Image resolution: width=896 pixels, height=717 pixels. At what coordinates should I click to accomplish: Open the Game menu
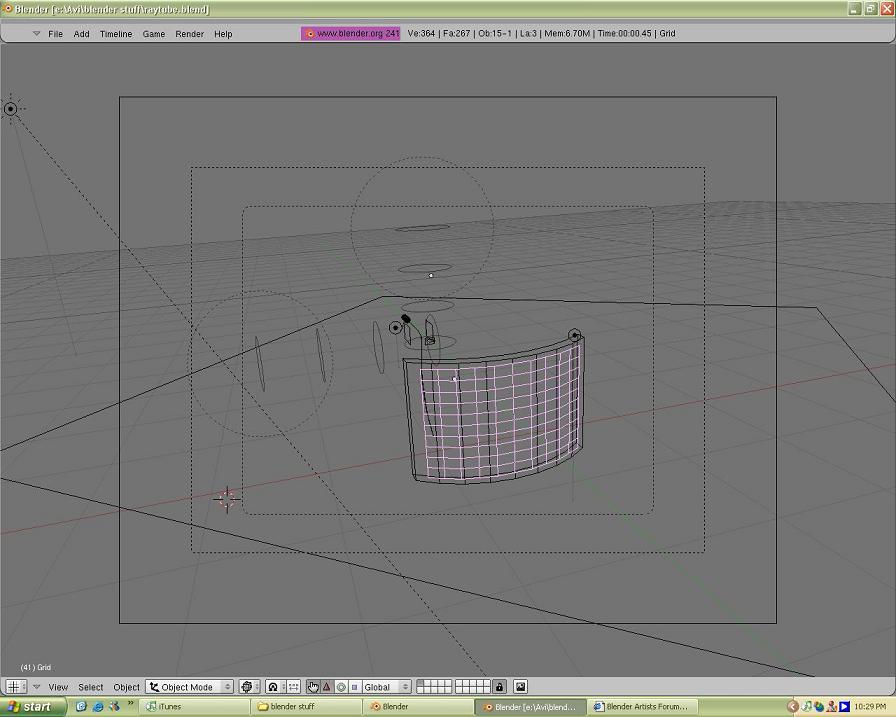point(154,34)
